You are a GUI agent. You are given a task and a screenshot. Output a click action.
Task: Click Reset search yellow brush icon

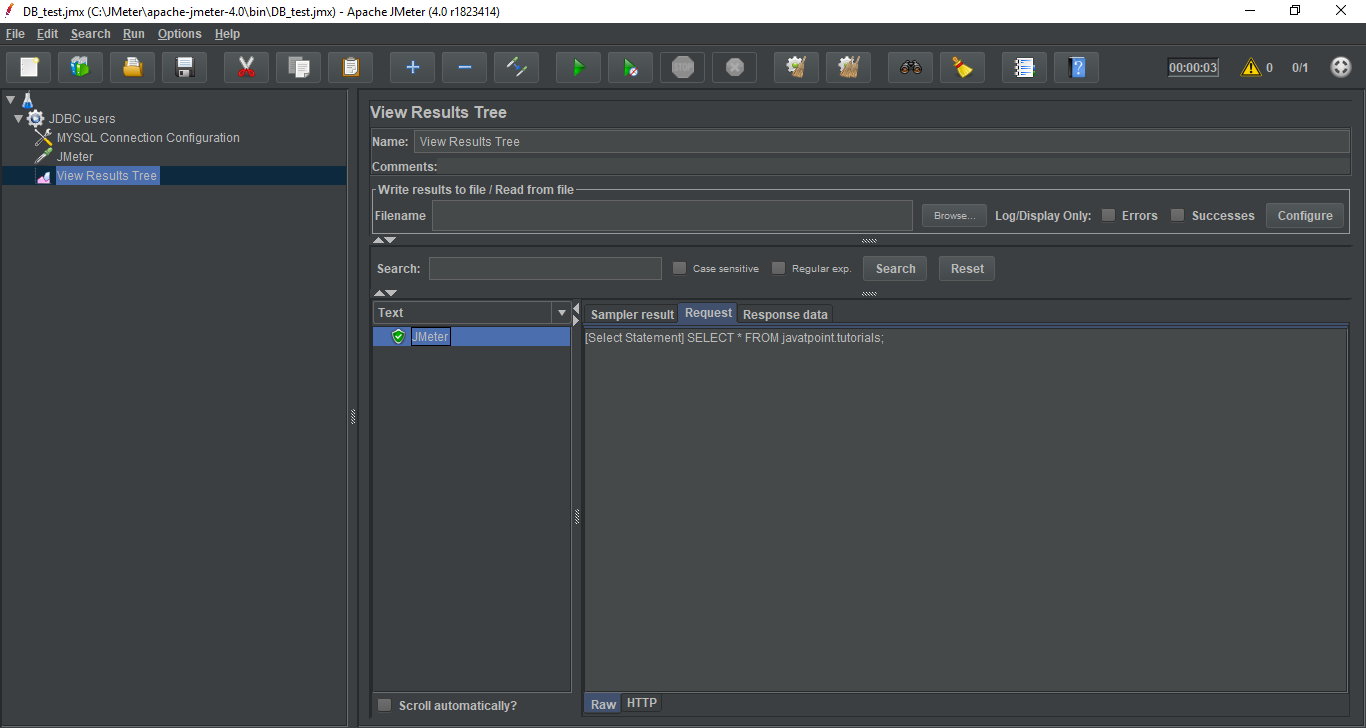click(x=963, y=68)
